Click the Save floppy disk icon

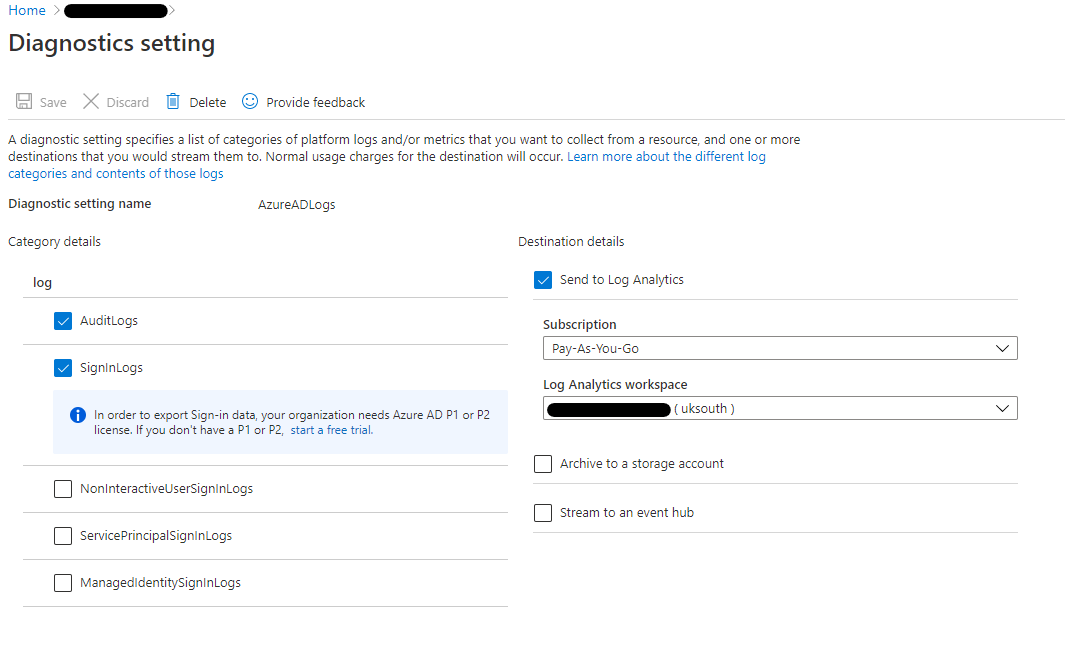pyautogui.click(x=24, y=102)
